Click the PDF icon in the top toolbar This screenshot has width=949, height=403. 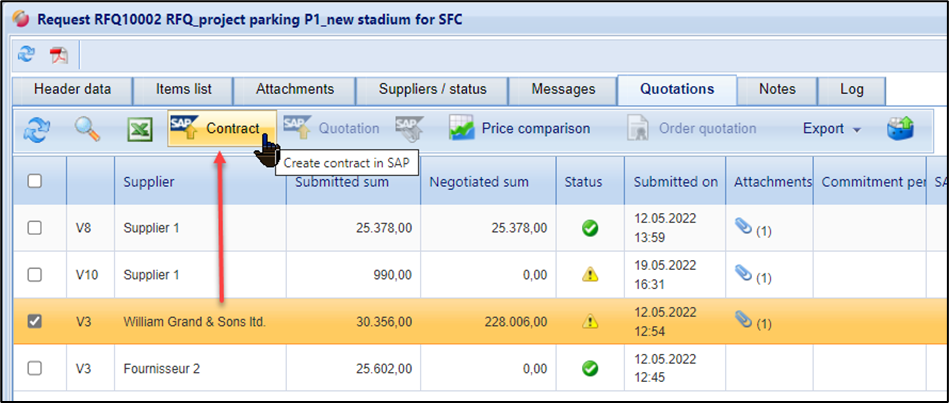click(59, 54)
